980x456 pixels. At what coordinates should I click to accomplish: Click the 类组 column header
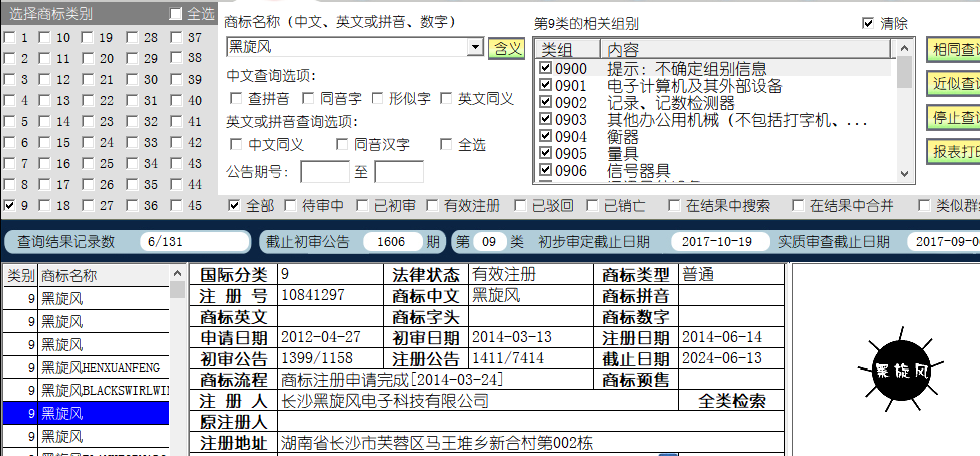point(568,49)
